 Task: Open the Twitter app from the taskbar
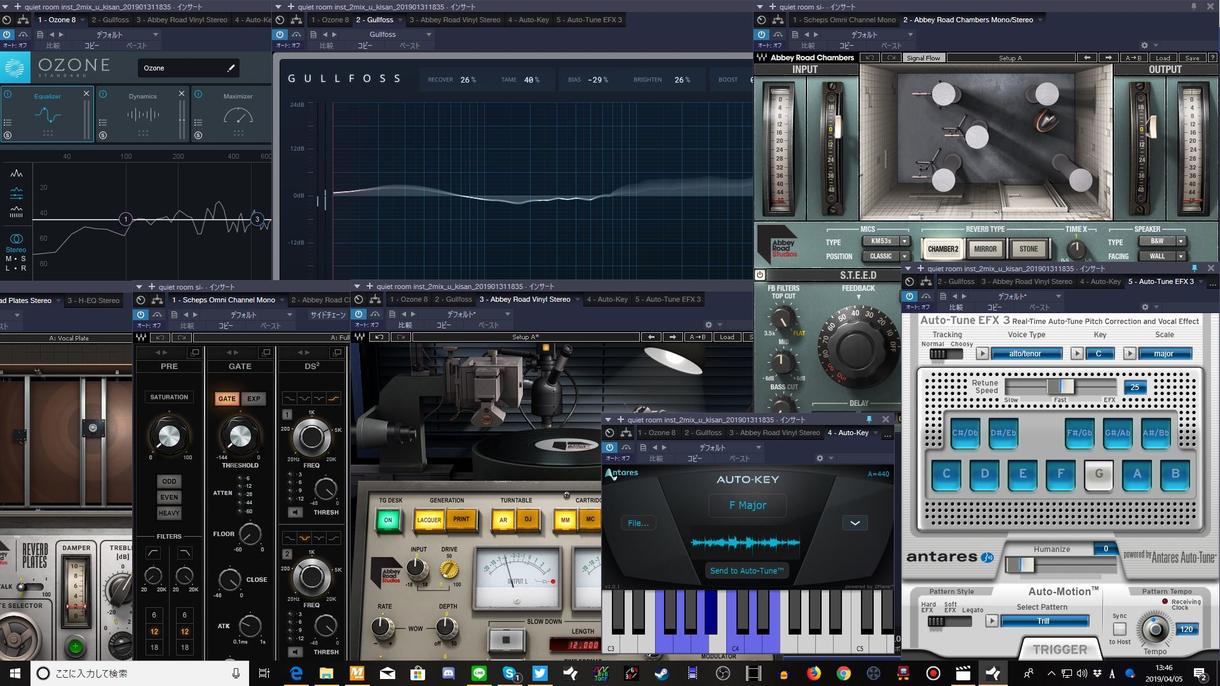pyautogui.click(x=540, y=674)
